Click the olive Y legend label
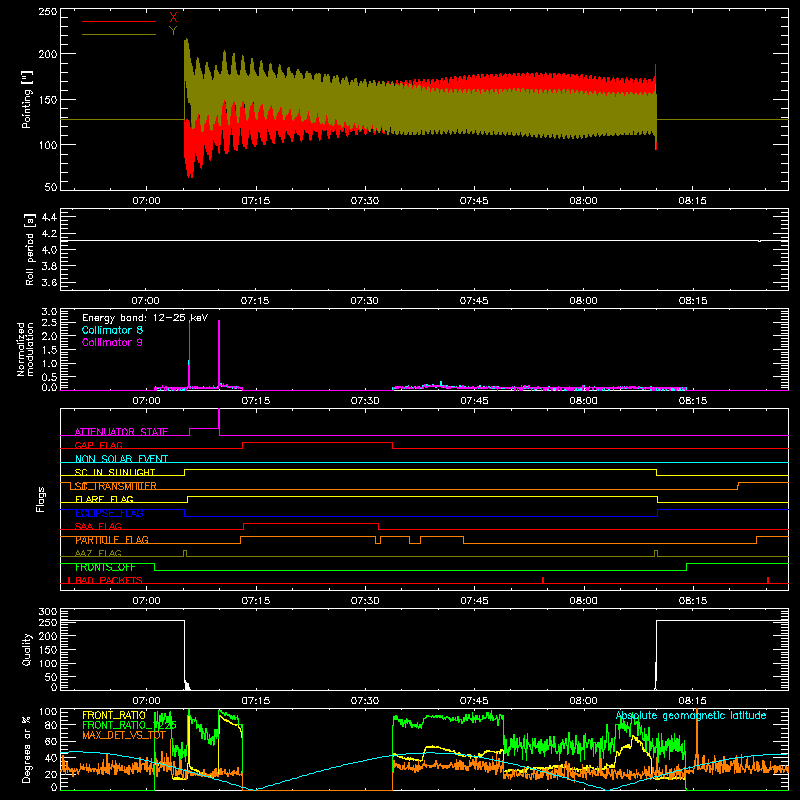The width and height of the screenshot is (800, 800). pos(173,31)
